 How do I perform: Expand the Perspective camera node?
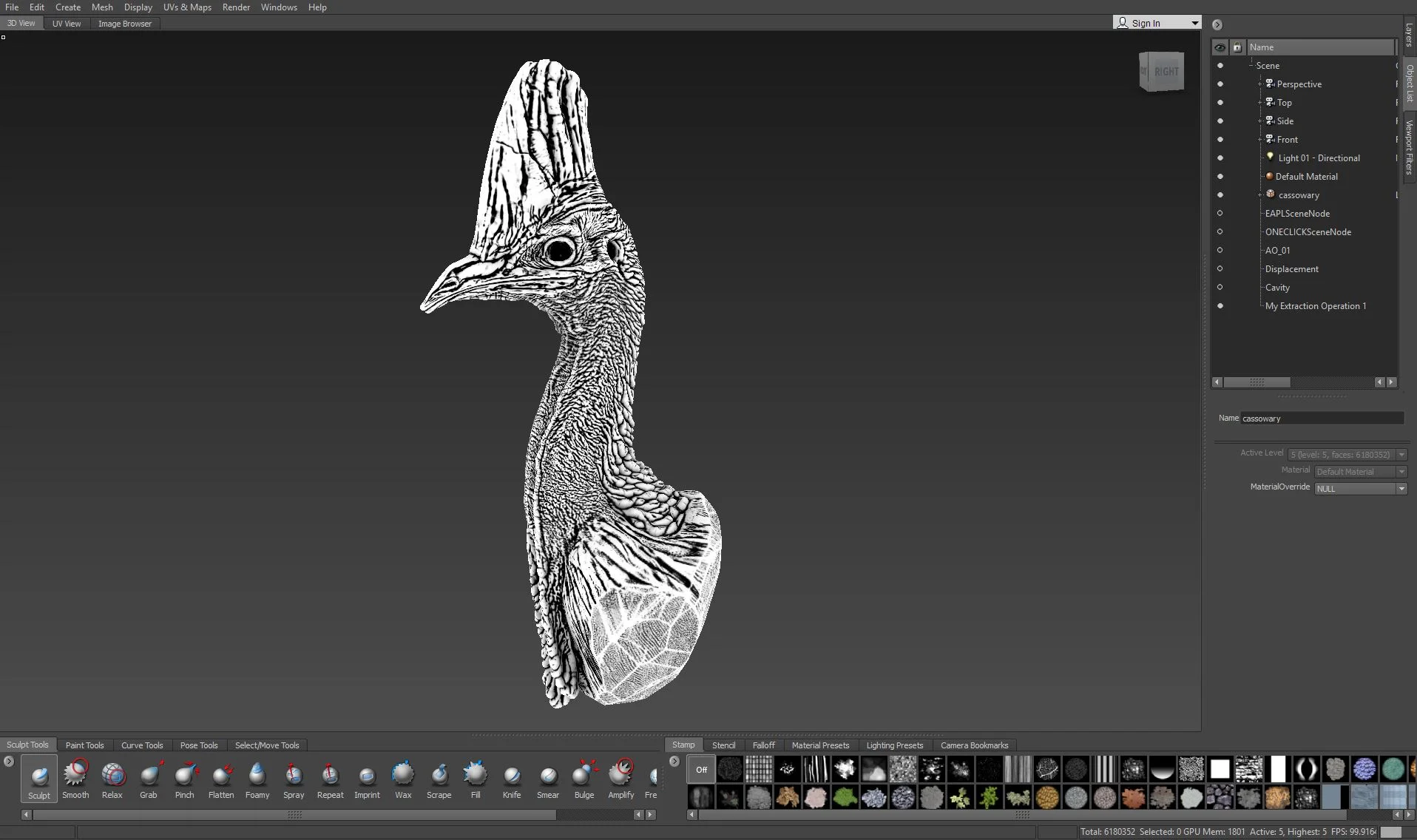click(1260, 84)
